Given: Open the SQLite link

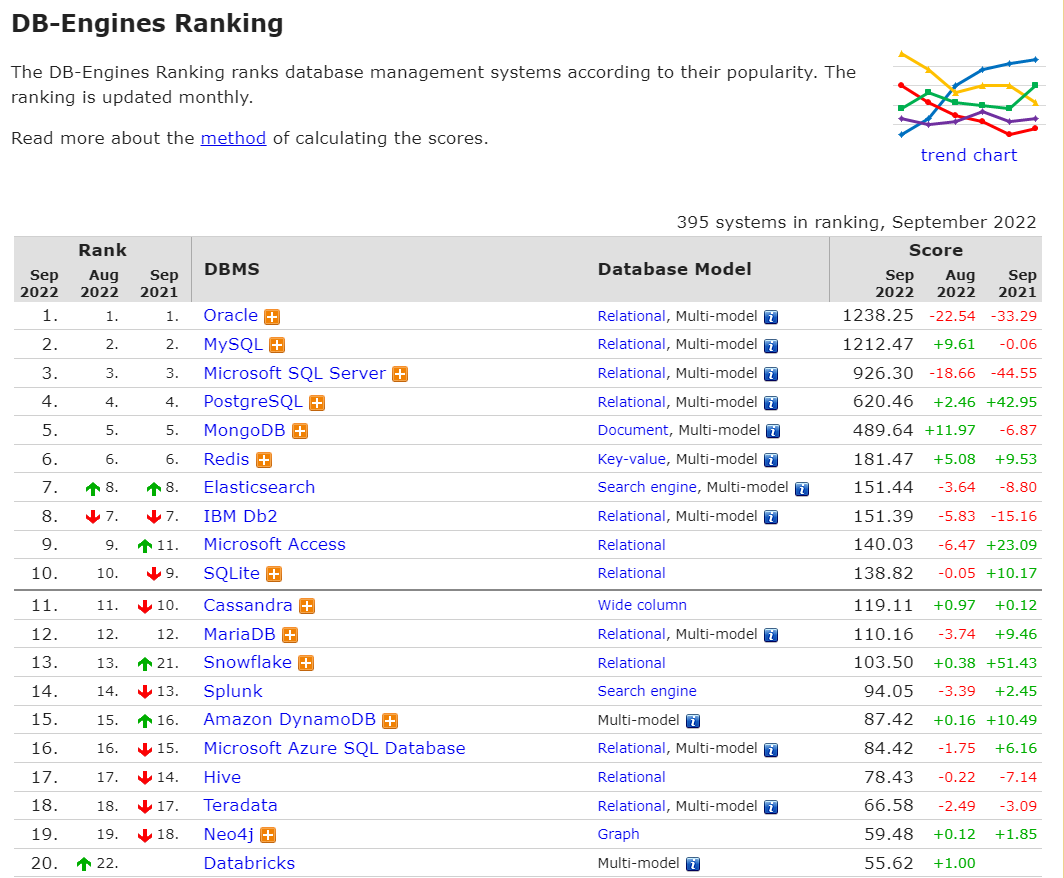Looking at the screenshot, I should click(x=231, y=573).
